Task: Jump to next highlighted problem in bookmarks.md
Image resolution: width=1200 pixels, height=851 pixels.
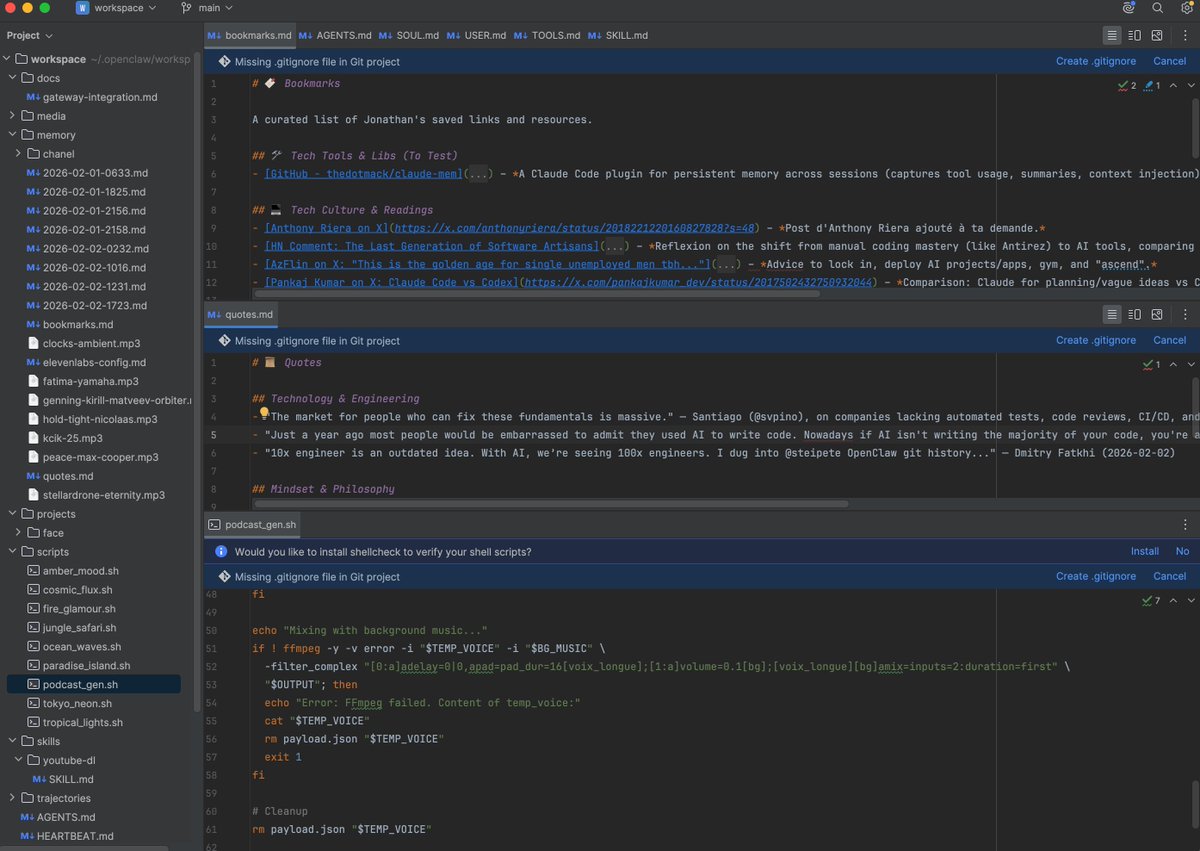Action: pyautogui.click(x=1191, y=86)
